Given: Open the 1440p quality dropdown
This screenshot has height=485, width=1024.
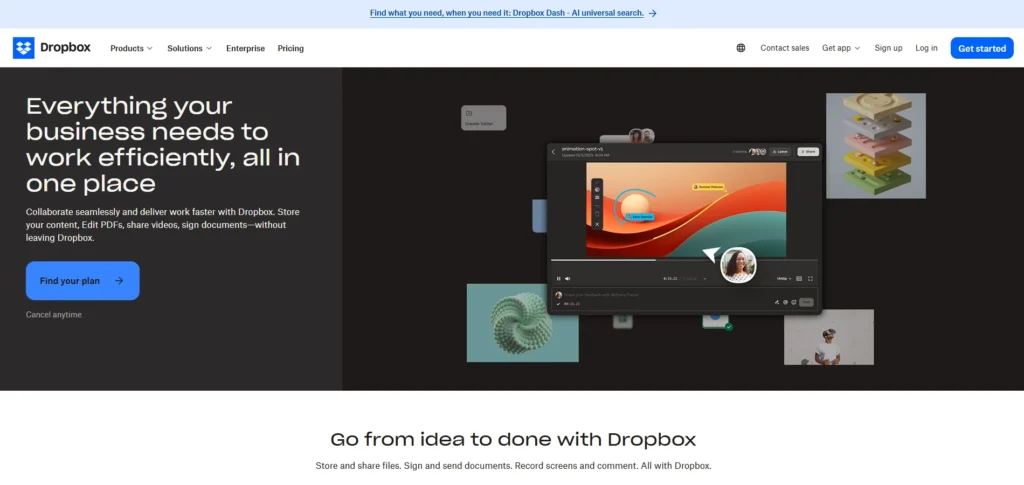Looking at the screenshot, I should pyautogui.click(x=784, y=279).
